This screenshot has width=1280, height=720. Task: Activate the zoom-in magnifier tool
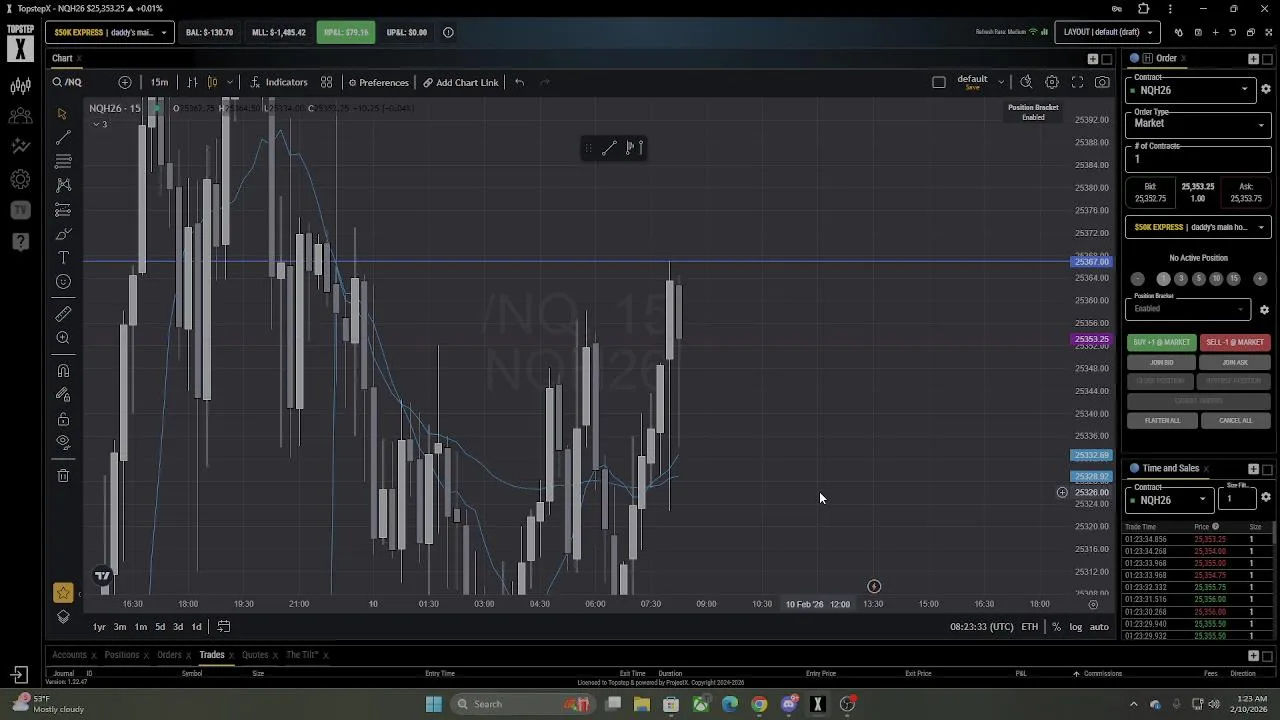63,338
